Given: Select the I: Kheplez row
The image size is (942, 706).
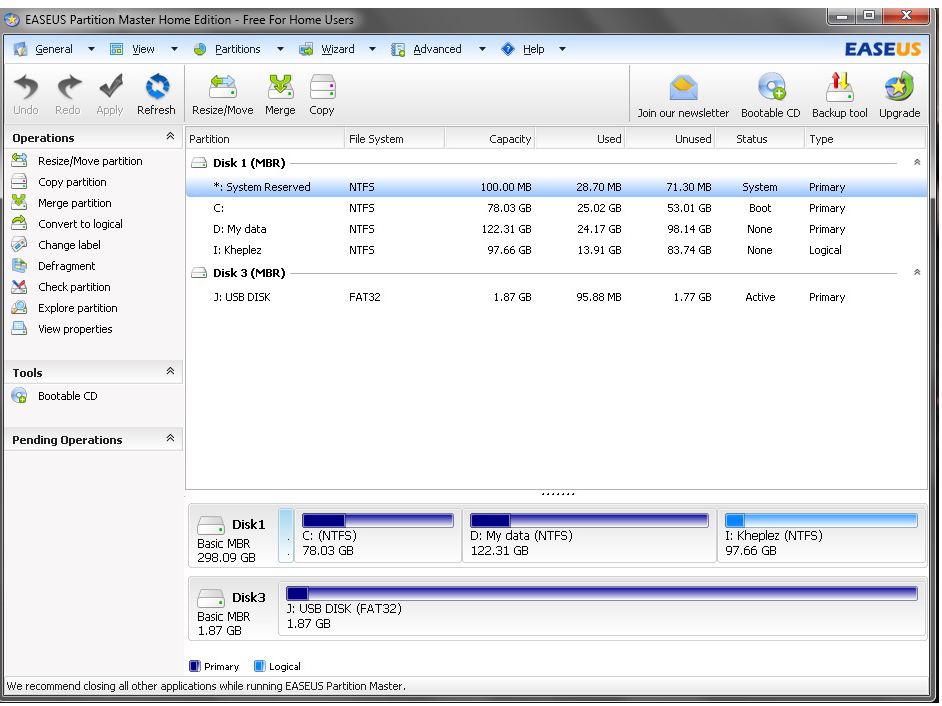Looking at the screenshot, I should (x=556, y=250).
